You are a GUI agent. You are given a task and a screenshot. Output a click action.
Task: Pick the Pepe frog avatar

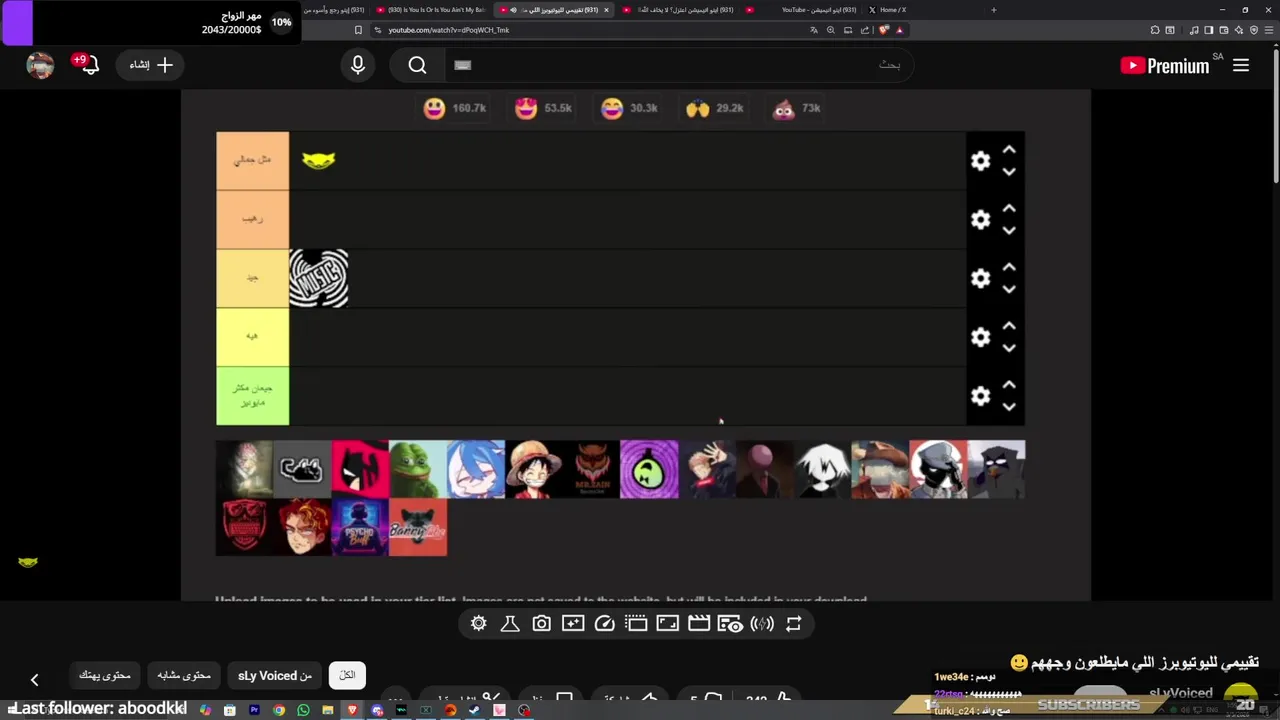click(418, 469)
